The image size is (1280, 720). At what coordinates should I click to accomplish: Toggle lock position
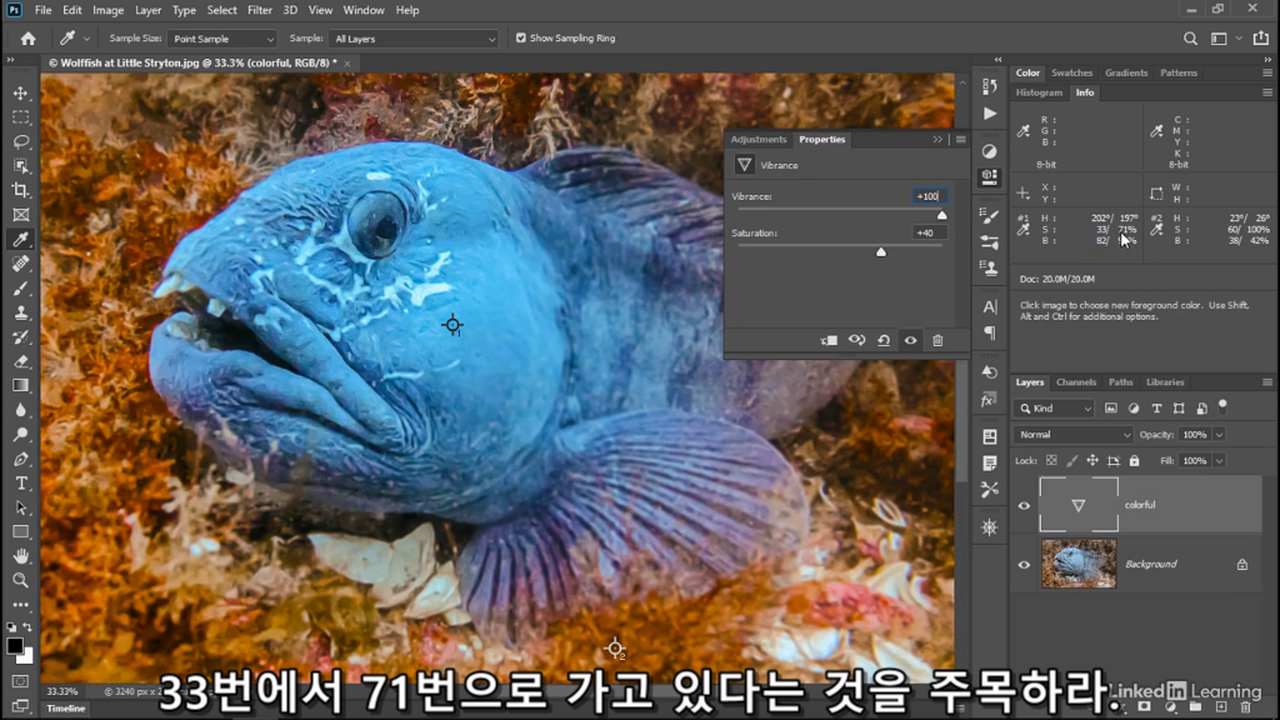[x=1092, y=461]
